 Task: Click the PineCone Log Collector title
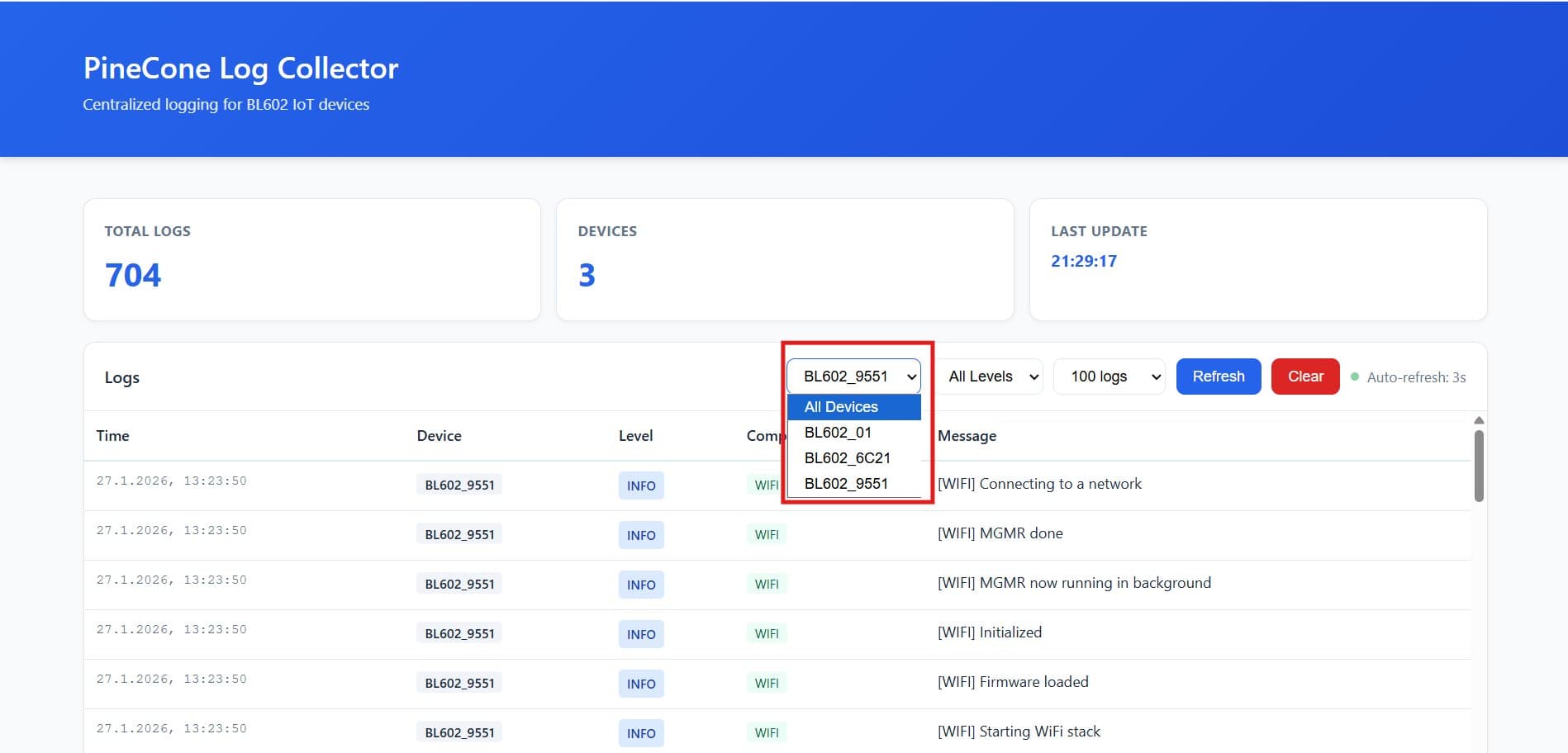[240, 69]
